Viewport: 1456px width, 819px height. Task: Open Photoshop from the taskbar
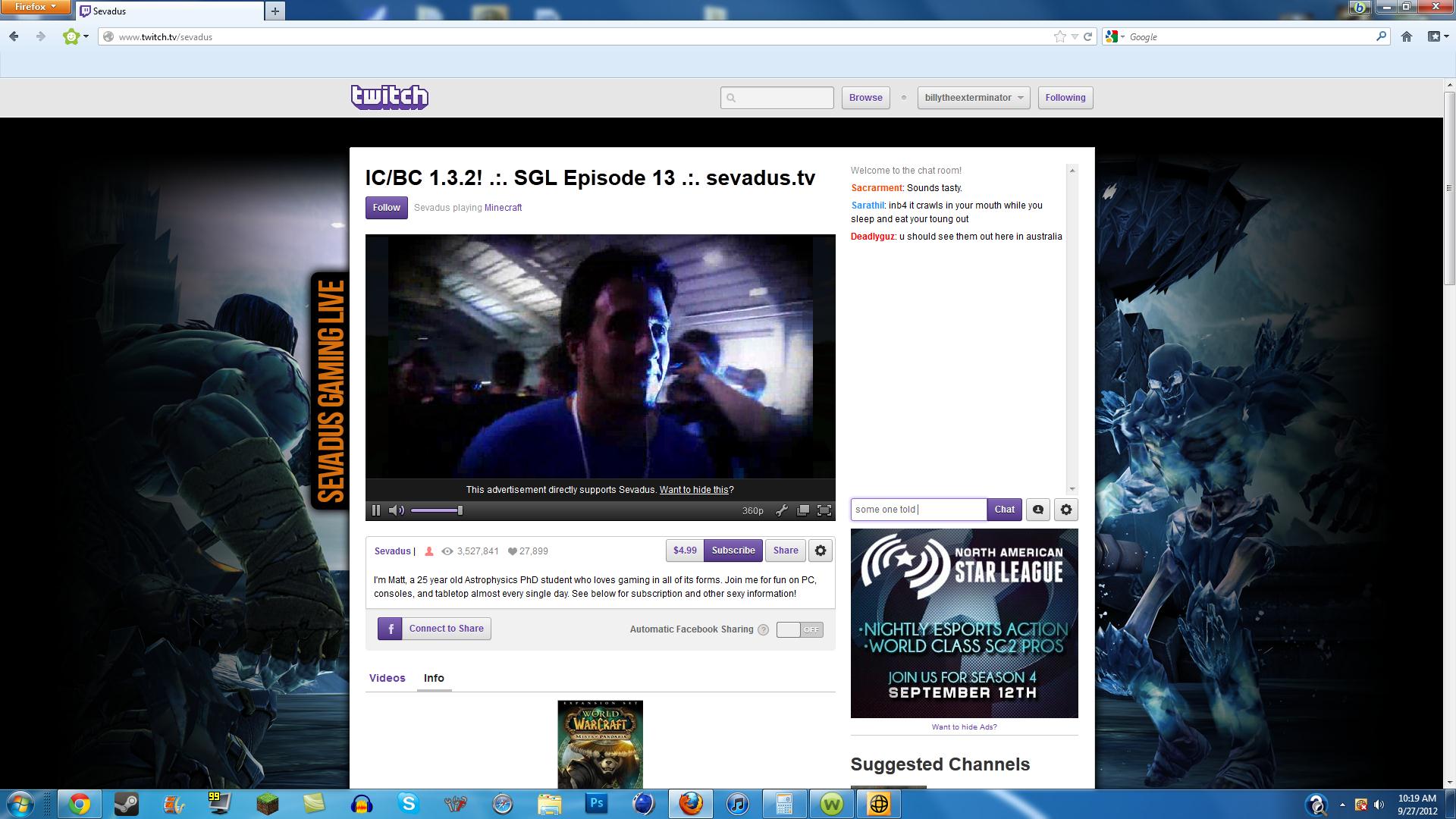pos(597,804)
